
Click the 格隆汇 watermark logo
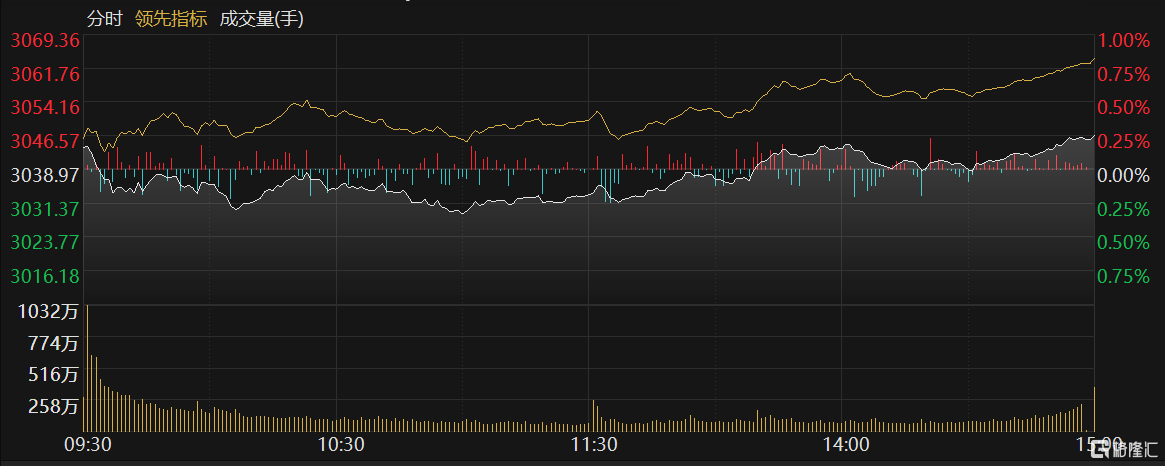(1127, 450)
